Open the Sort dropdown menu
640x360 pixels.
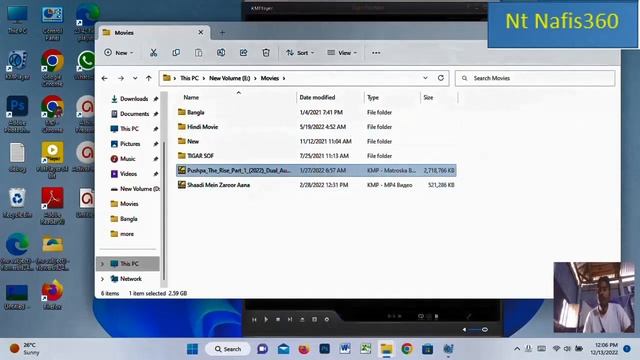point(300,53)
